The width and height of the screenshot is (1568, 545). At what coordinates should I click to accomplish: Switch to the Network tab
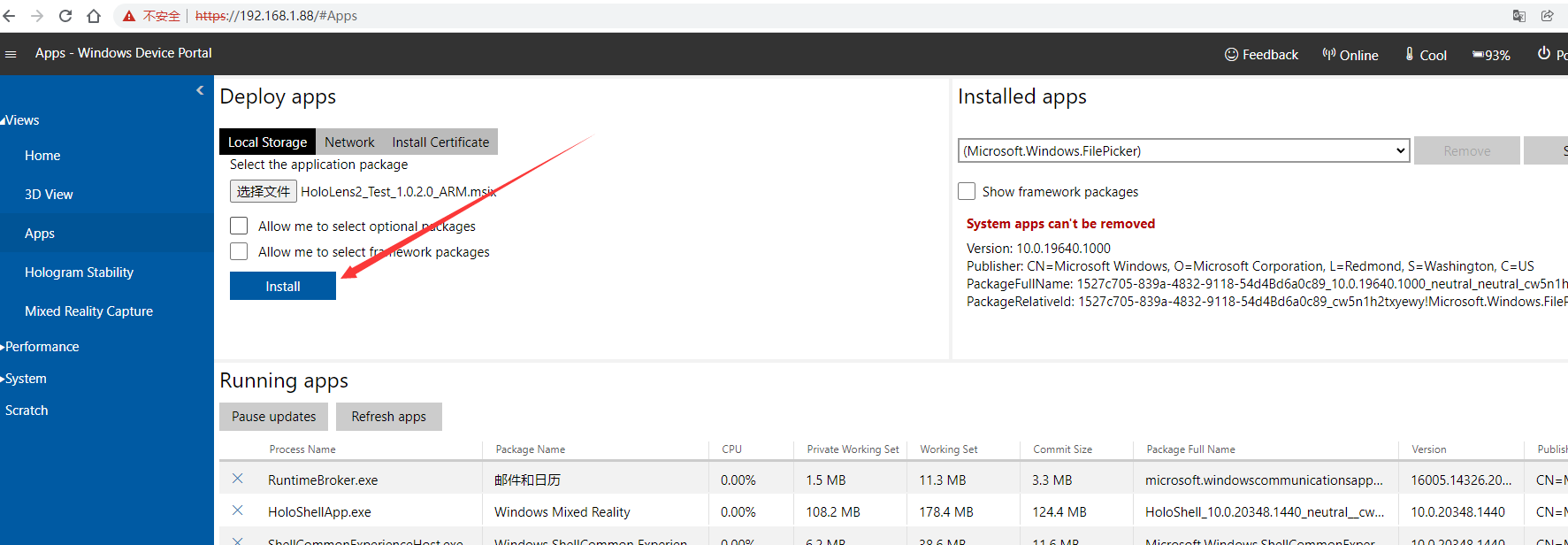349,142
